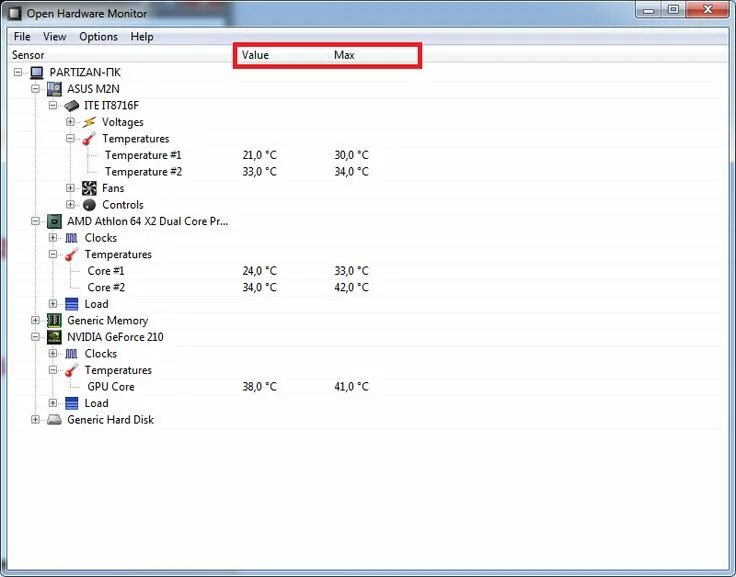Expand Clocks under NVIDIA GeForce 210
736x577 pixels.
[x=53, y=354]
